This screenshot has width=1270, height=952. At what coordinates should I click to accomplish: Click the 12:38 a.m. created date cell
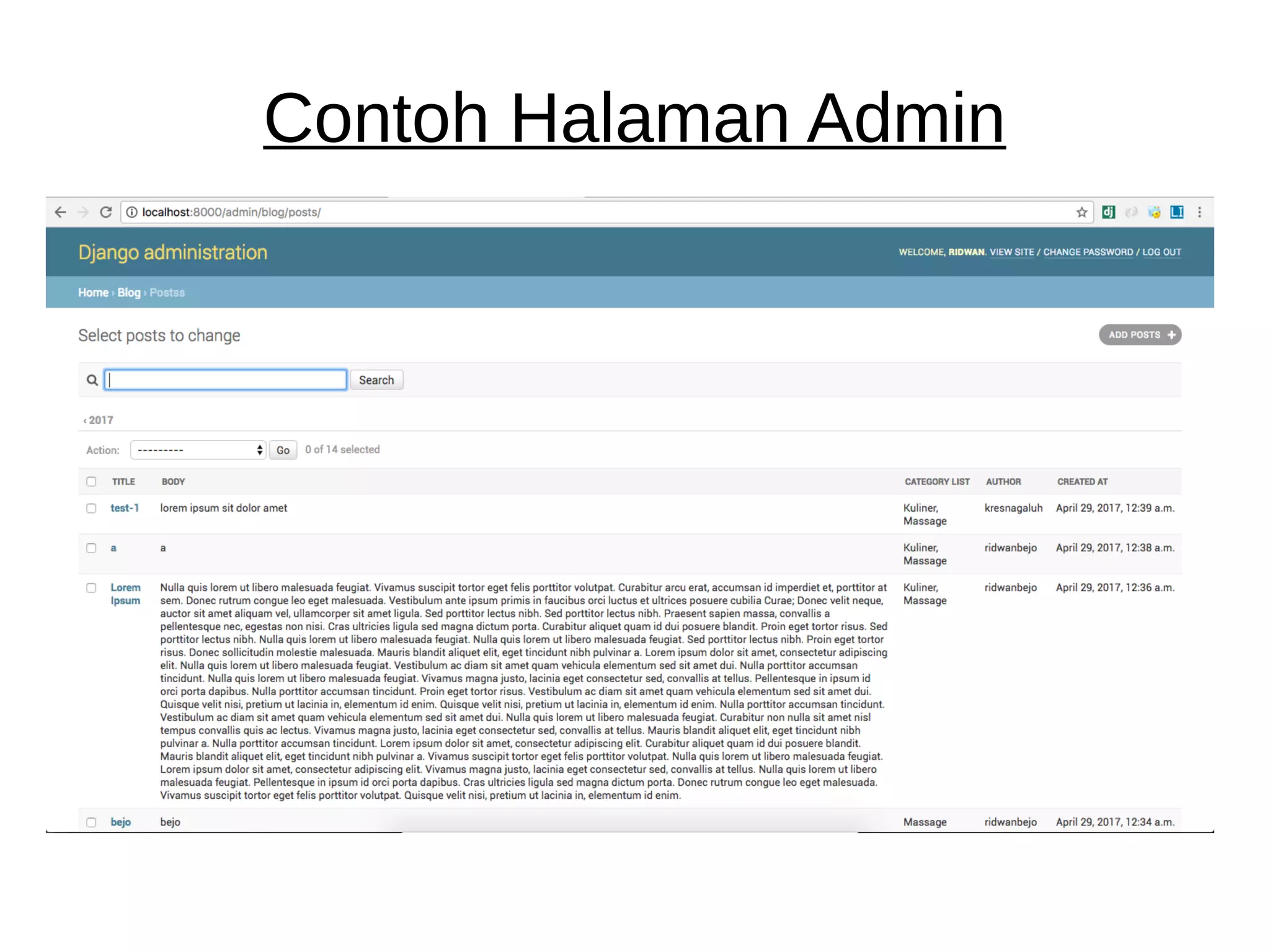(1115, 548)
